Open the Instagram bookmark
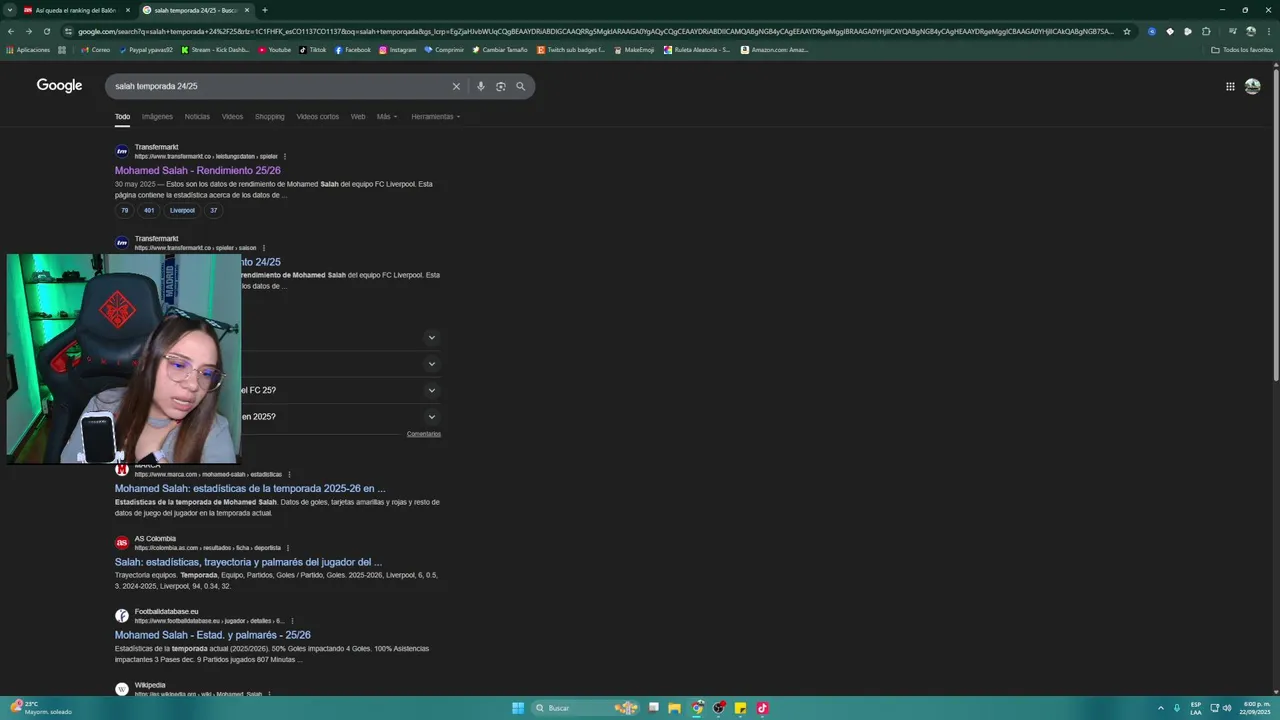This screenshot has height=720, width=1280. tap(398, 50)
